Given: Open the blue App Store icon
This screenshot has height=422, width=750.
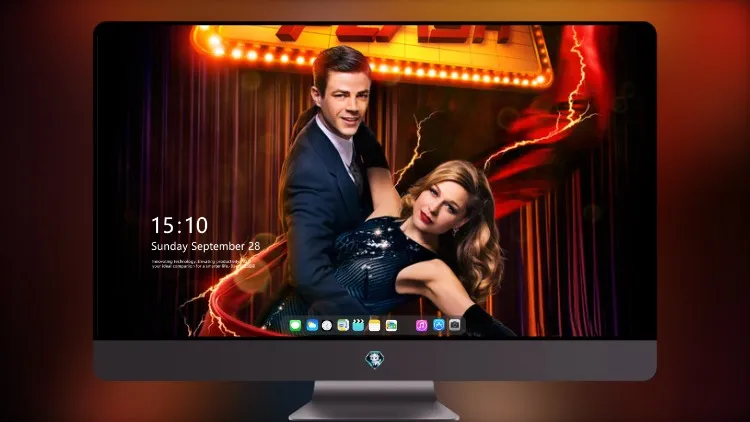Looking at the screenshot, I should [439, 325].
